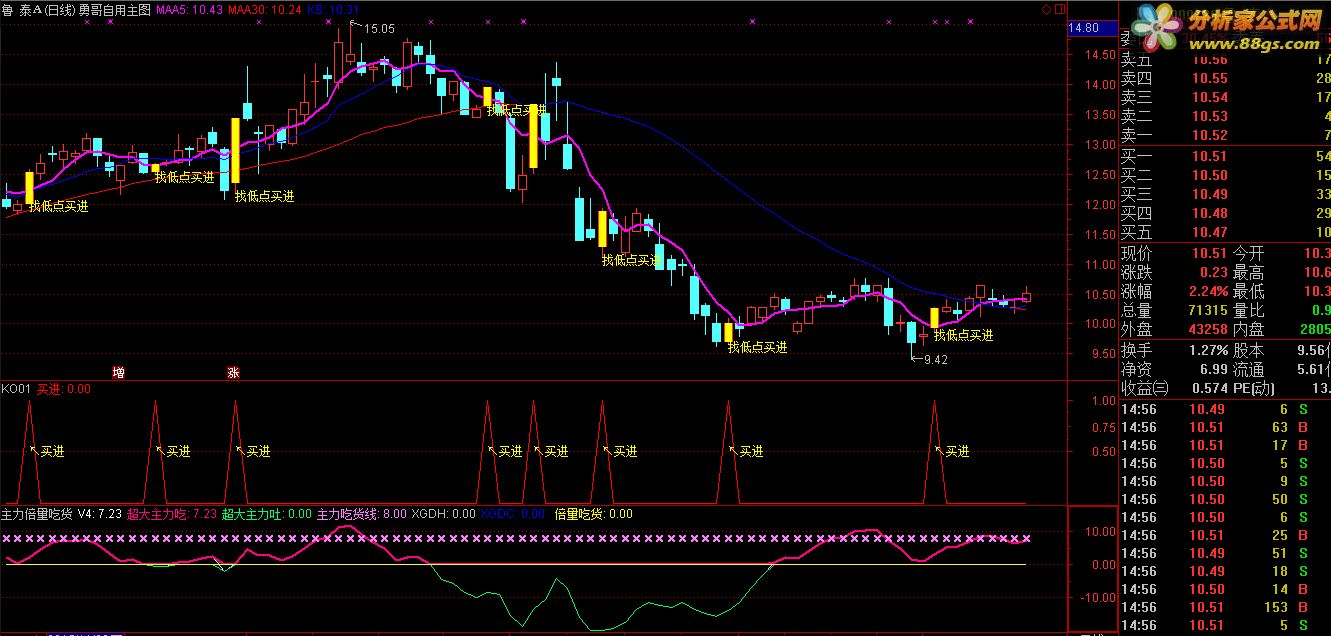Image resolution: width=1331 pixels, height=636 pixels.
Task: Click the 收益(三) 0.574 value
Action: click(x=1210, y=388)
